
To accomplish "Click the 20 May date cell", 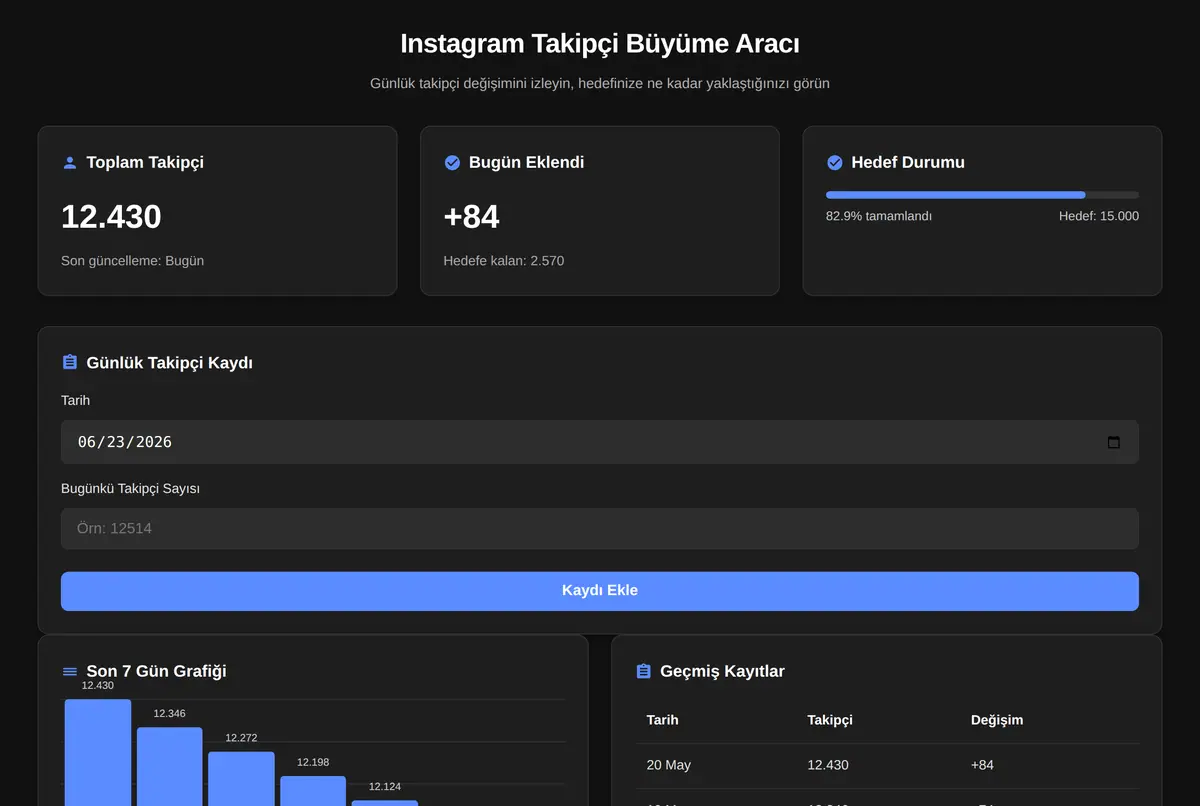I will tap(669, 765).
